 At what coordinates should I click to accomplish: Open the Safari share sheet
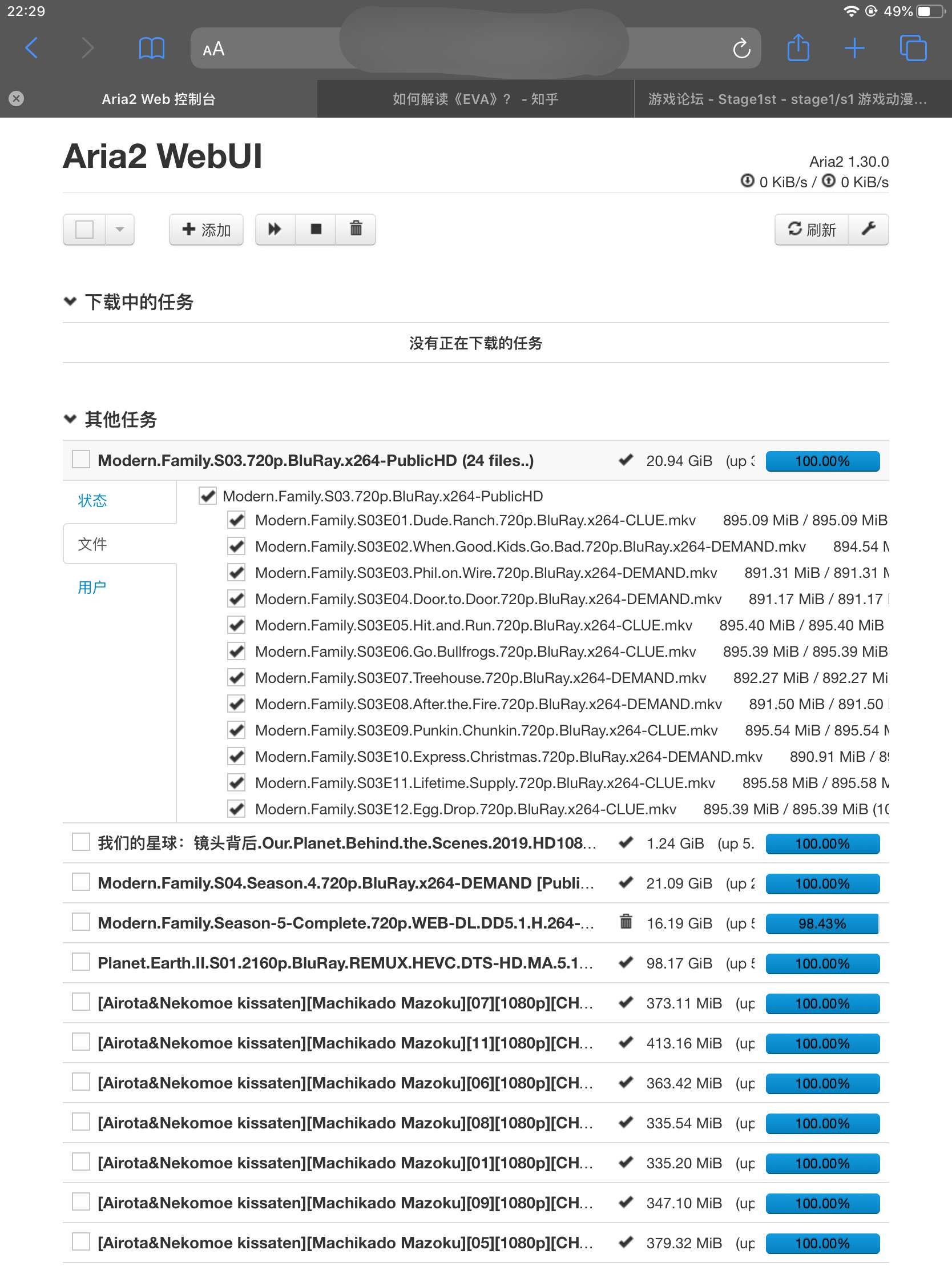[798, 47]
